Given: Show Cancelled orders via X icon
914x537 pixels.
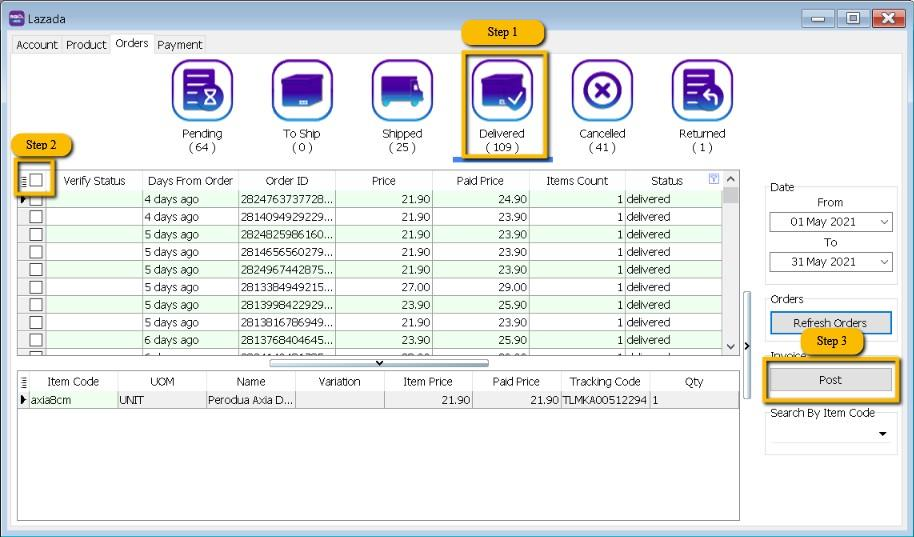Looking at the screenshot, I should (602, 91).
